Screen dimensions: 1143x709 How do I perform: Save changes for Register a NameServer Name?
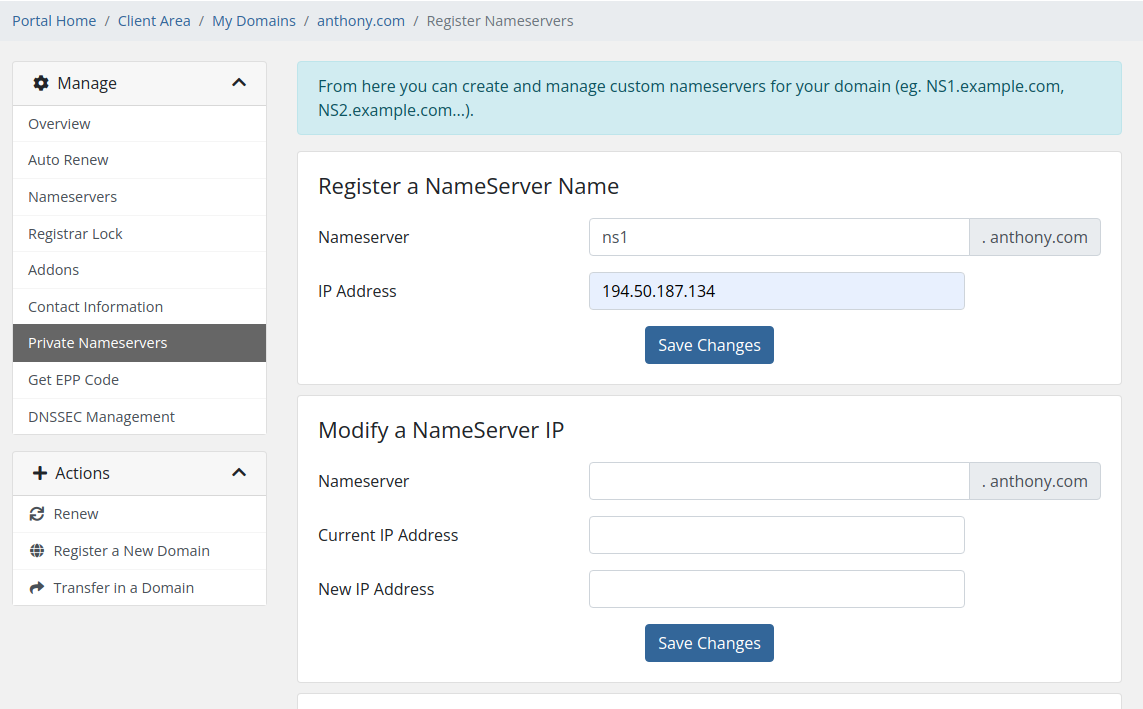[x=709, y=345]
